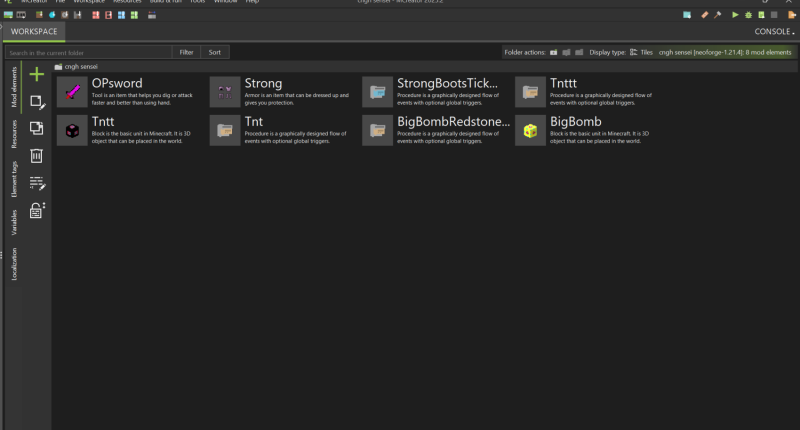Viewport: 800px width, 430px height.
Task: Click the cngh sensei folder breadcrumb icon
Action: (58, 67)
